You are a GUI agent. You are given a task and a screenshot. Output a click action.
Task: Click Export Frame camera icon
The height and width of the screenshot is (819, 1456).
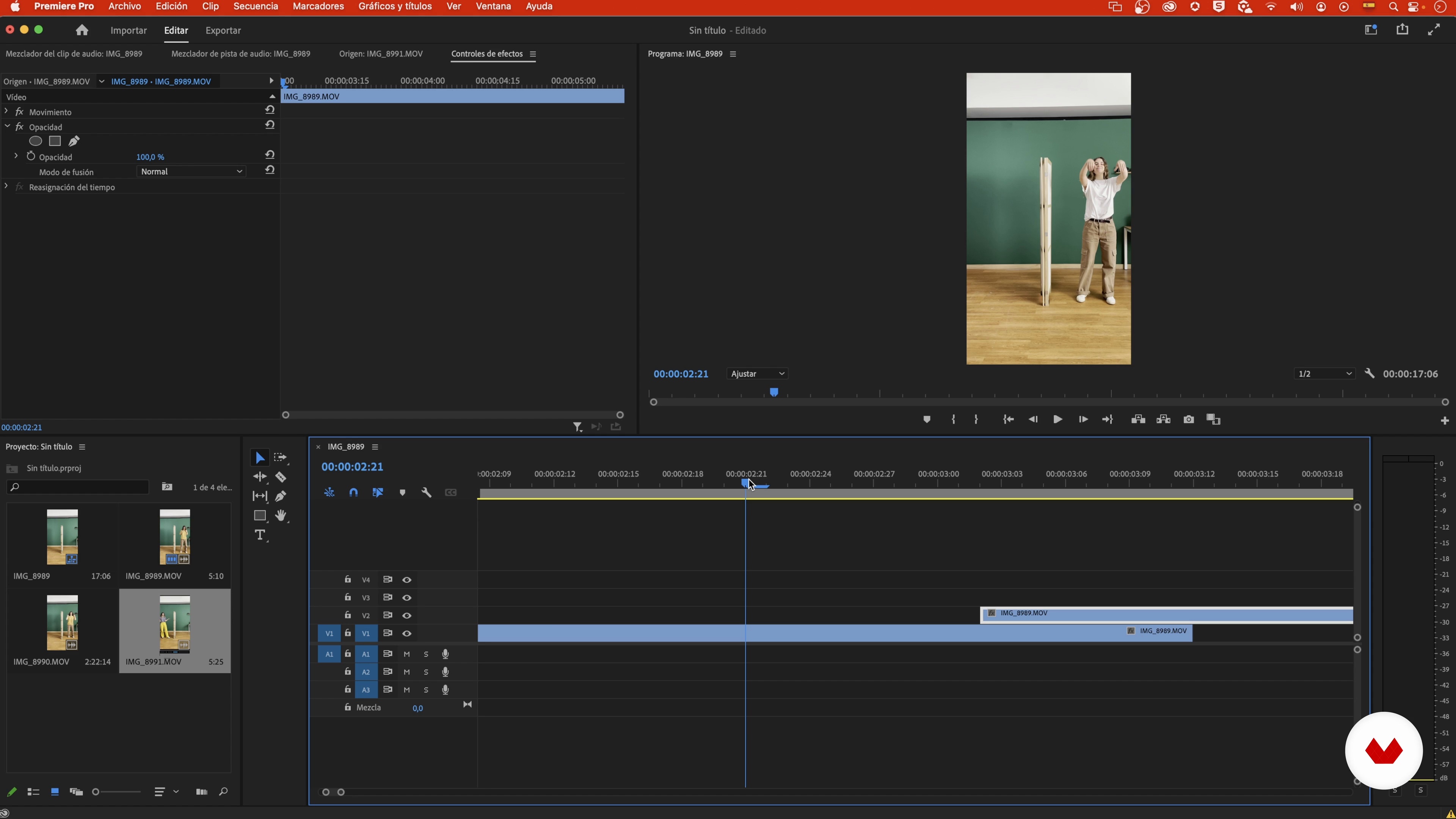[1189, 419]
